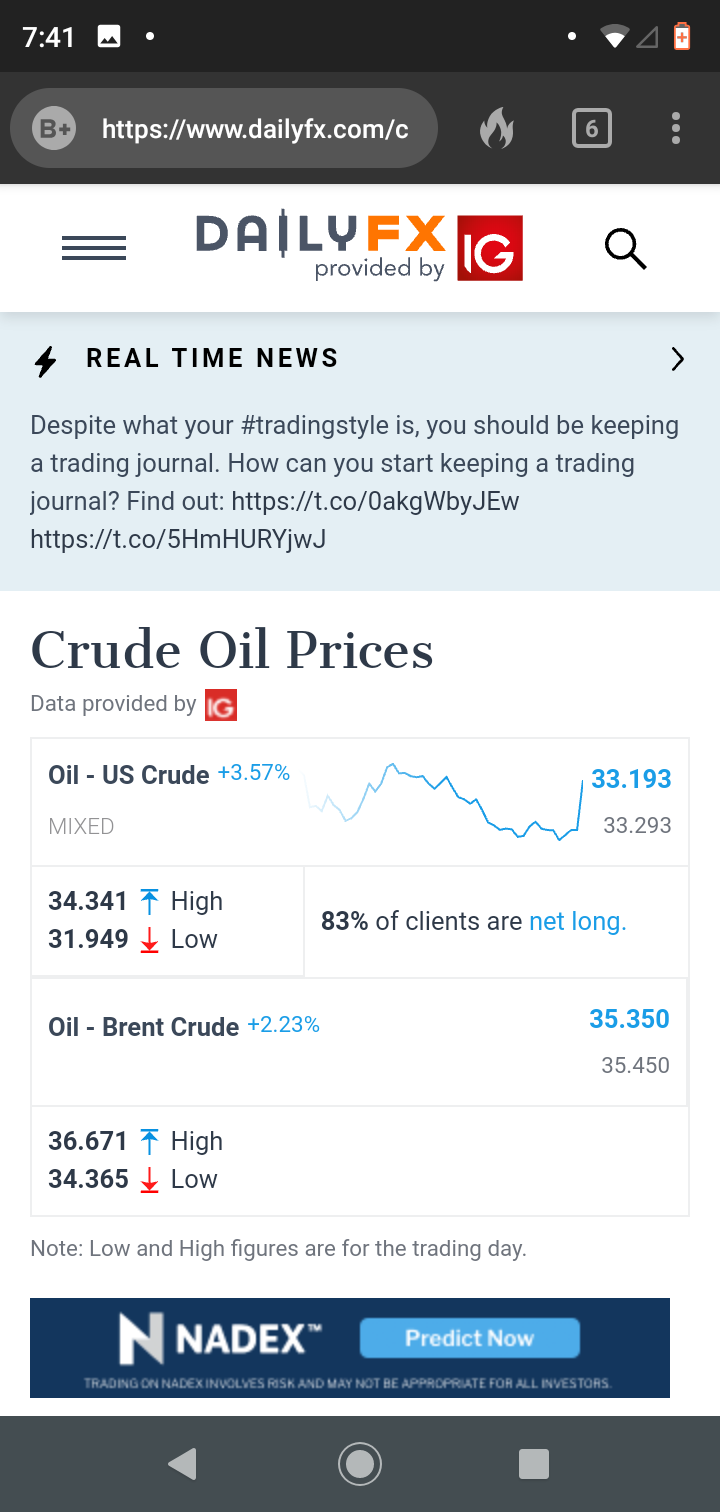Click the DailyFX logo
720x1512 pixels.
[320, 245]
